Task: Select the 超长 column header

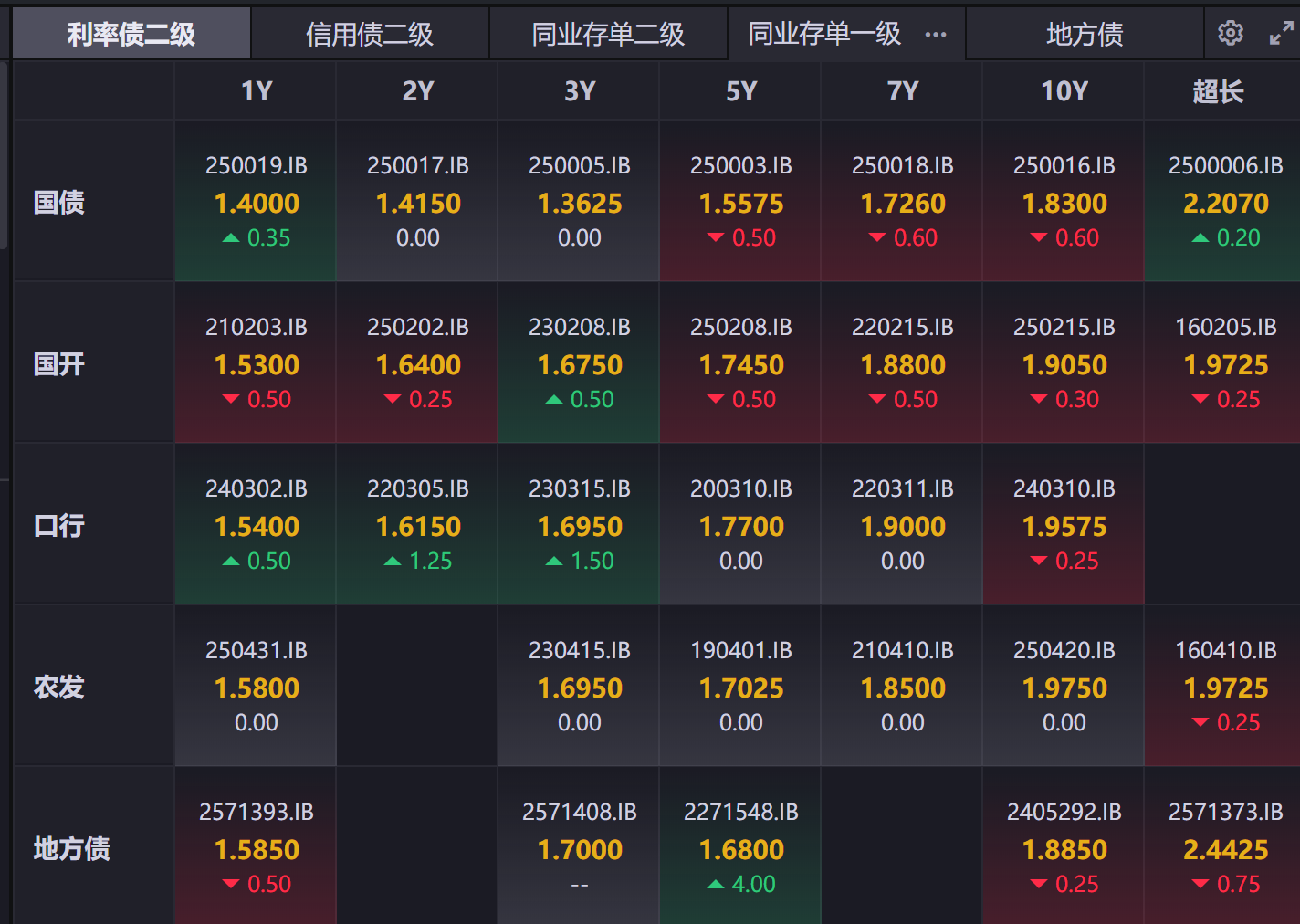Action: pyautogui.click(x=1218, y=91)
